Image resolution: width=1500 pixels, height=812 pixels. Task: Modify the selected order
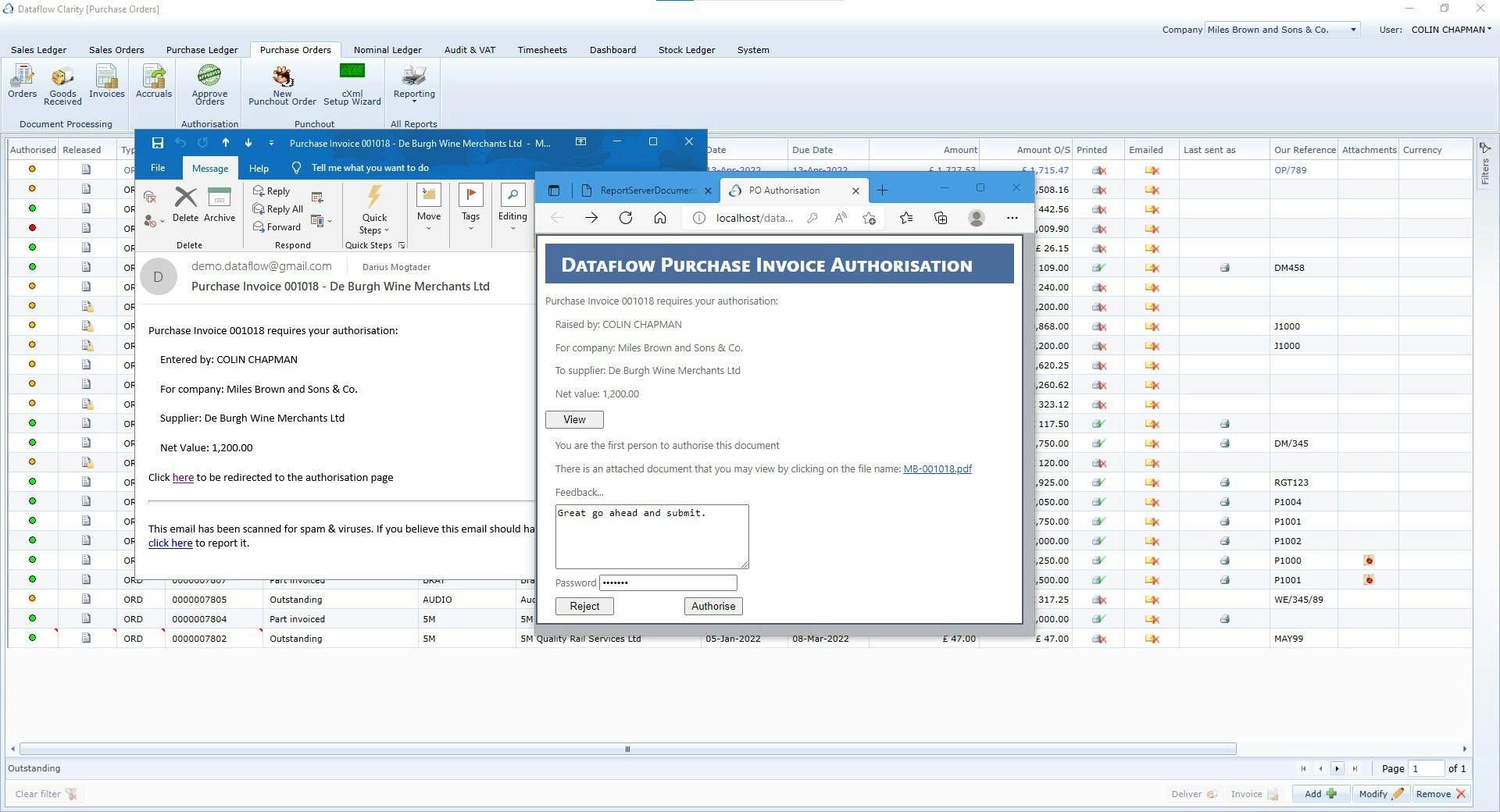pyautogui.click(x=1380, y=794)
